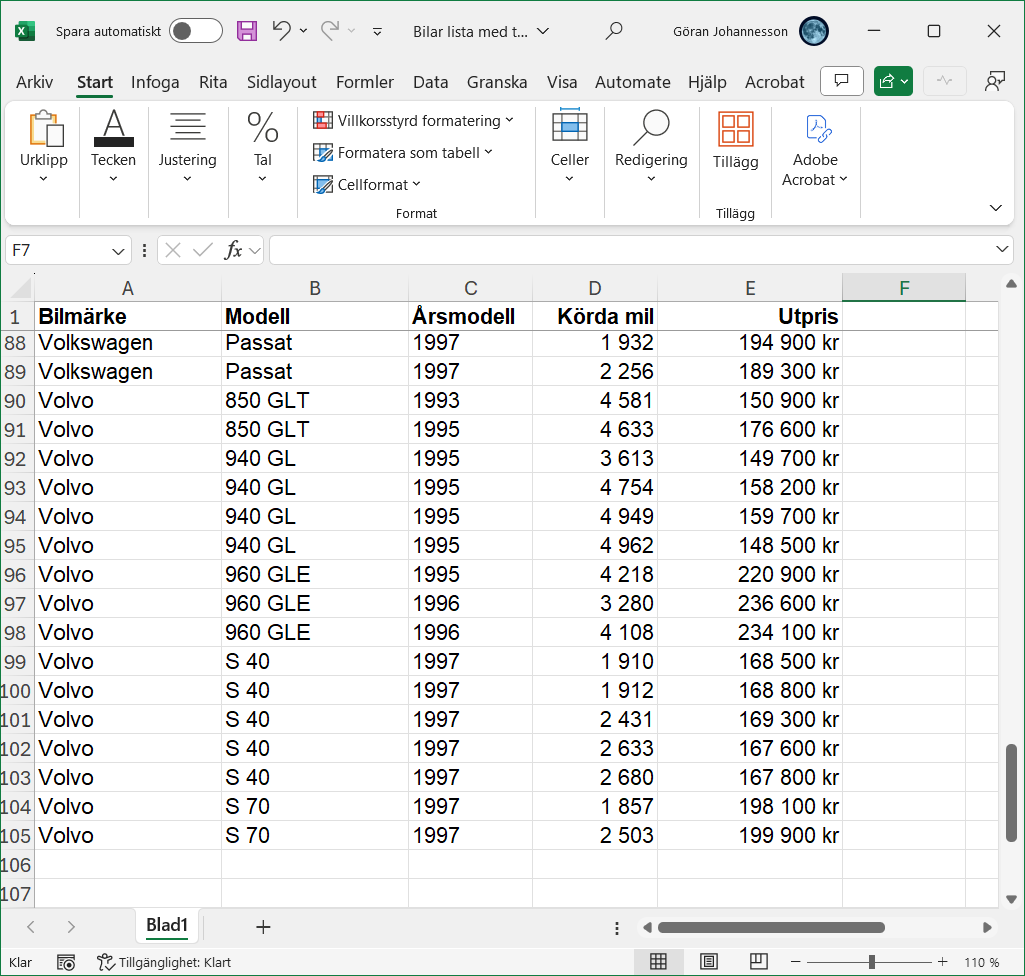Screen dimensions: 1025x976
Task: Open the Search magnifier in title bar
Action: pos(615,31)
